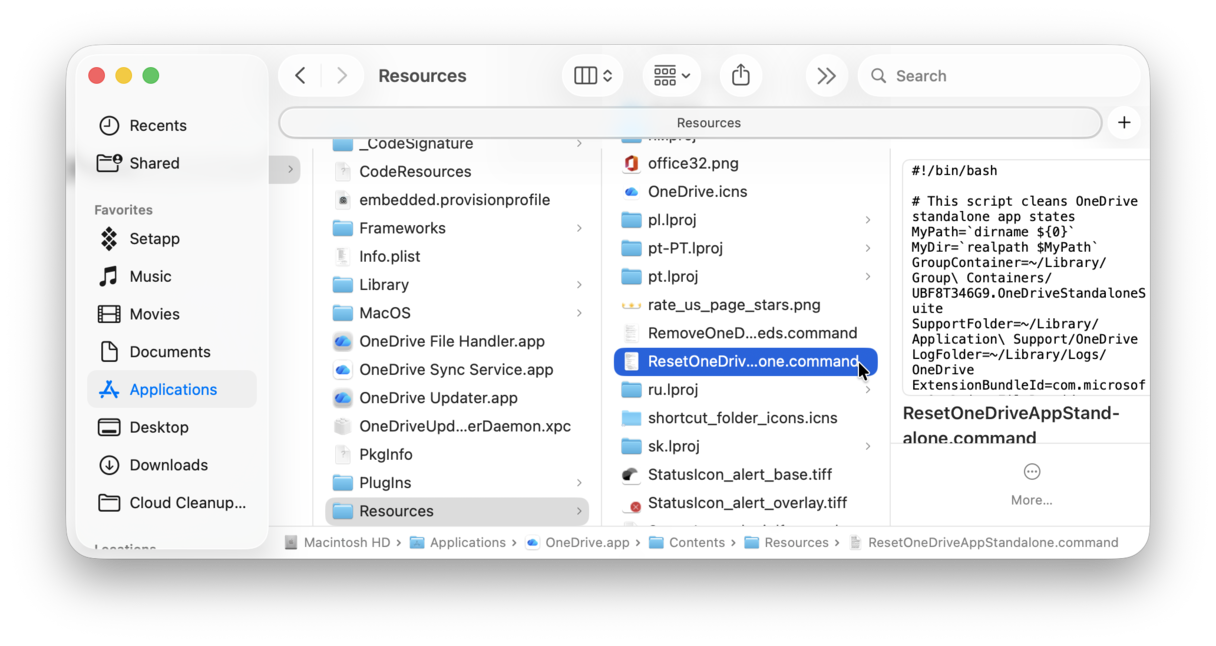Select the OneDriveUpd...erDaemon.xpc file
Screen dimensions: 1216x646
click(457, 426)
